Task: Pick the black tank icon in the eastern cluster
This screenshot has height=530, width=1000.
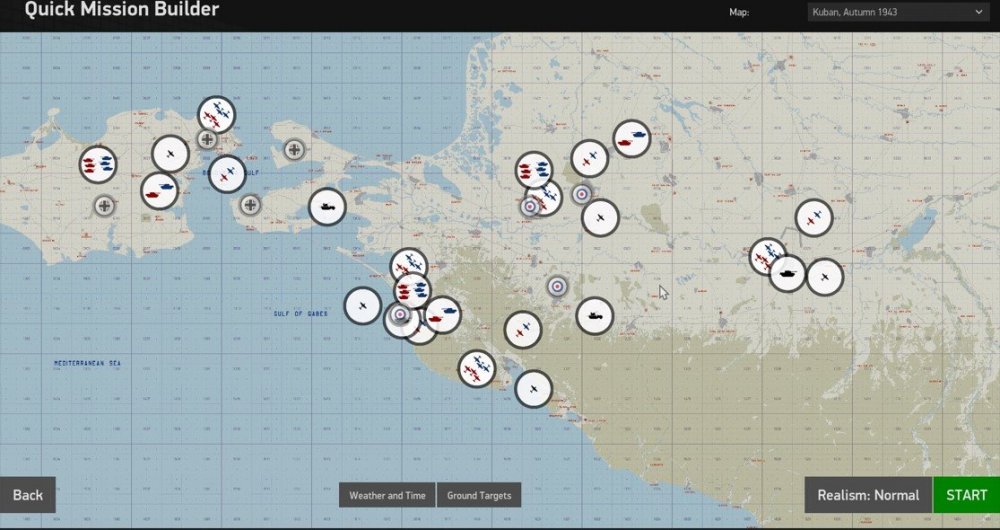Action: 788,274
